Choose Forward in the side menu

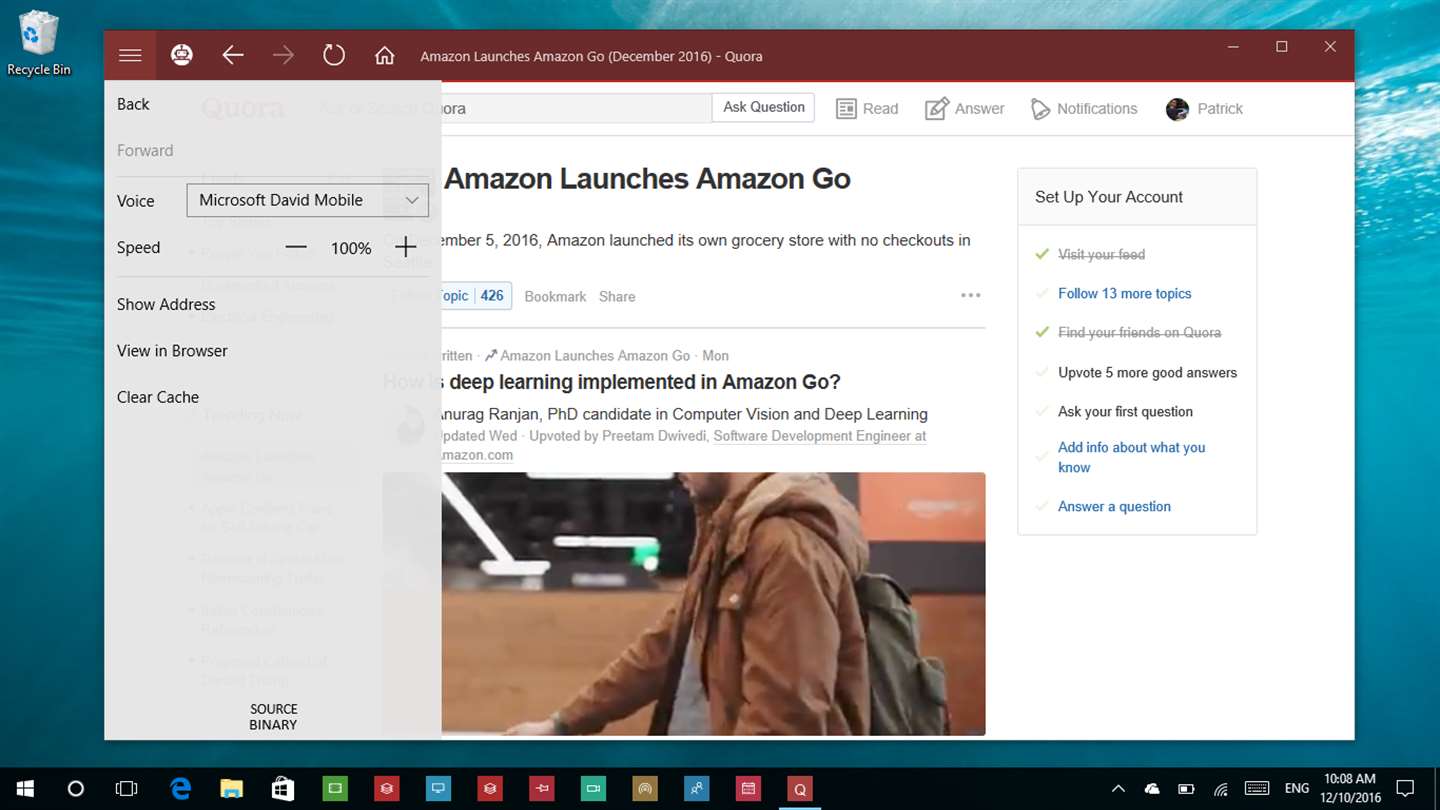click(145, 150)
